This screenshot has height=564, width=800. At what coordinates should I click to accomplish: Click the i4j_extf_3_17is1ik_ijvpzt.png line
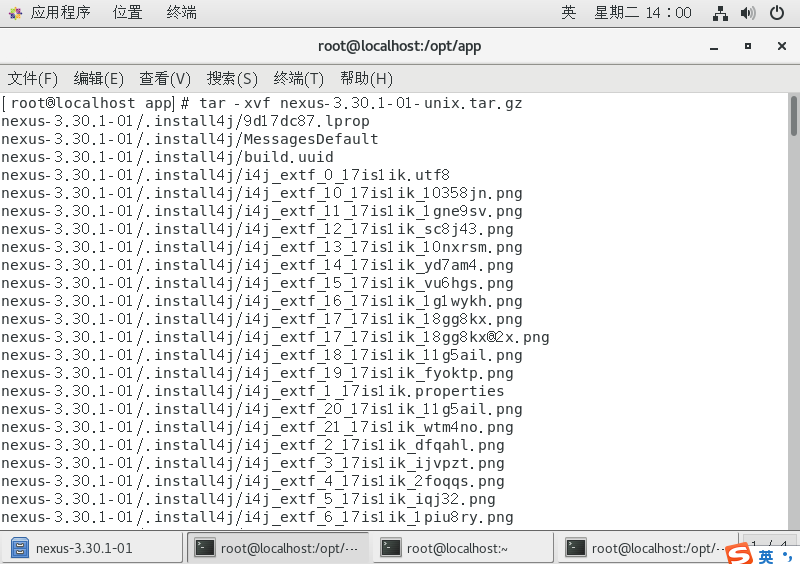(x=253, y=463)
